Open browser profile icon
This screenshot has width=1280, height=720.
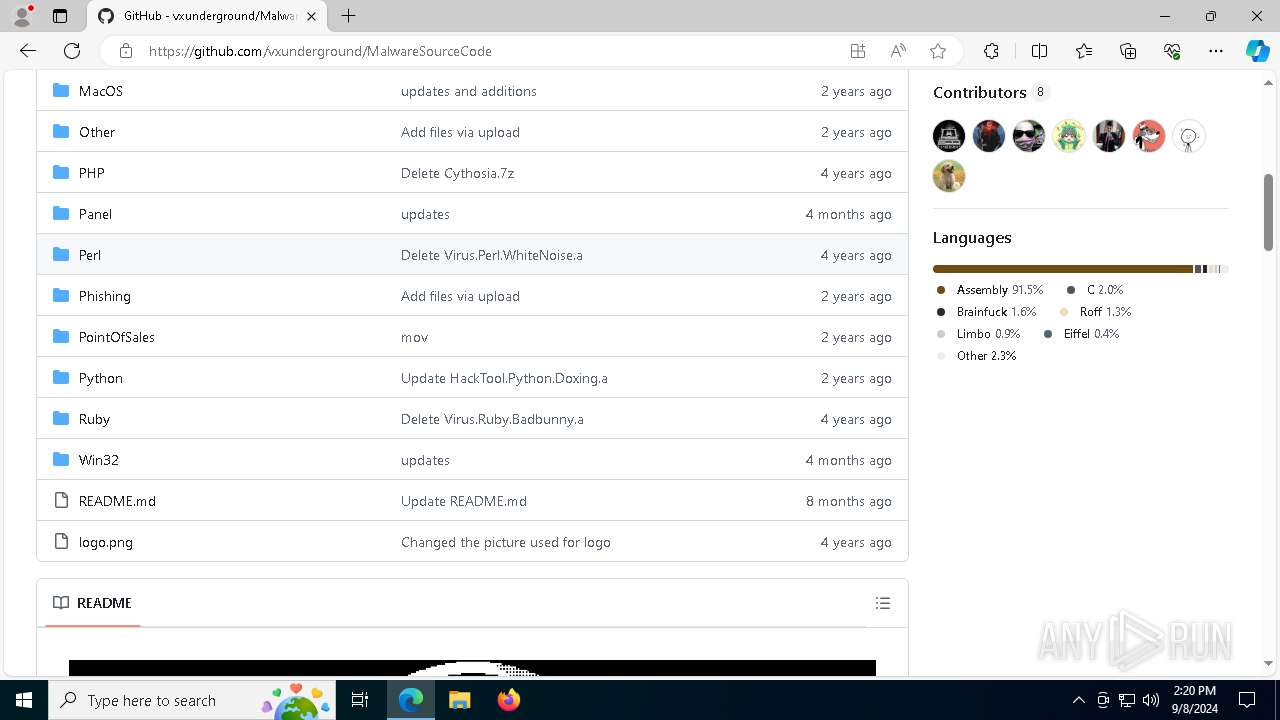coord(22,16)
